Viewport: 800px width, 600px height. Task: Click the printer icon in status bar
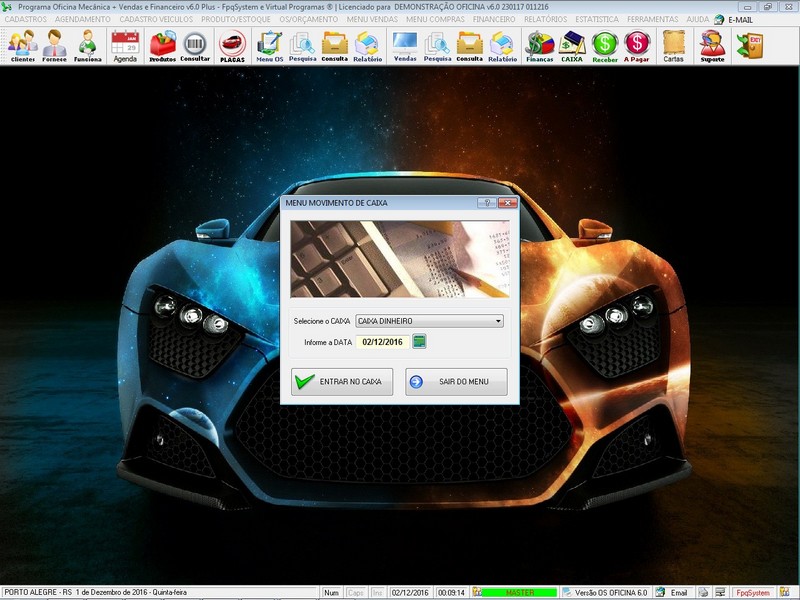(703, 592)
